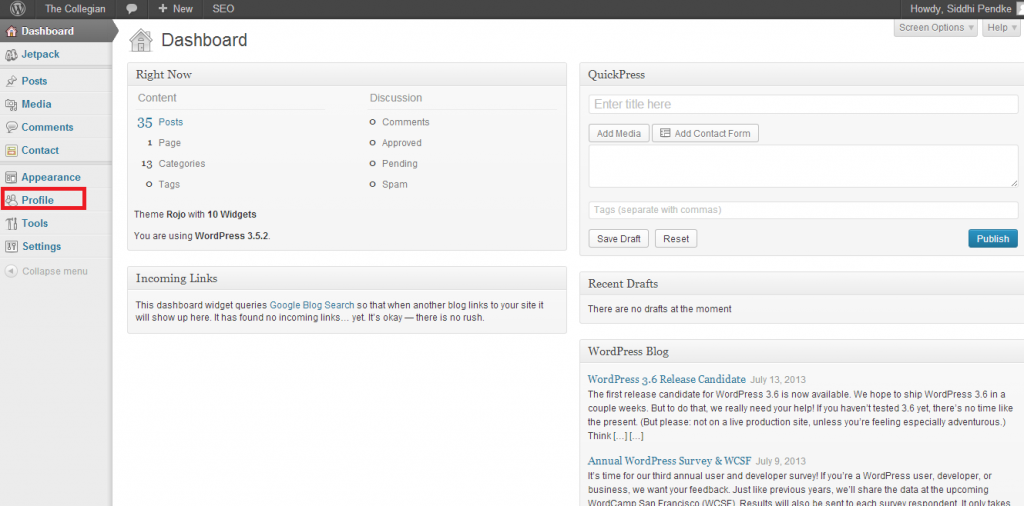Open the SEO admin bar menu

tap(223, 9)
